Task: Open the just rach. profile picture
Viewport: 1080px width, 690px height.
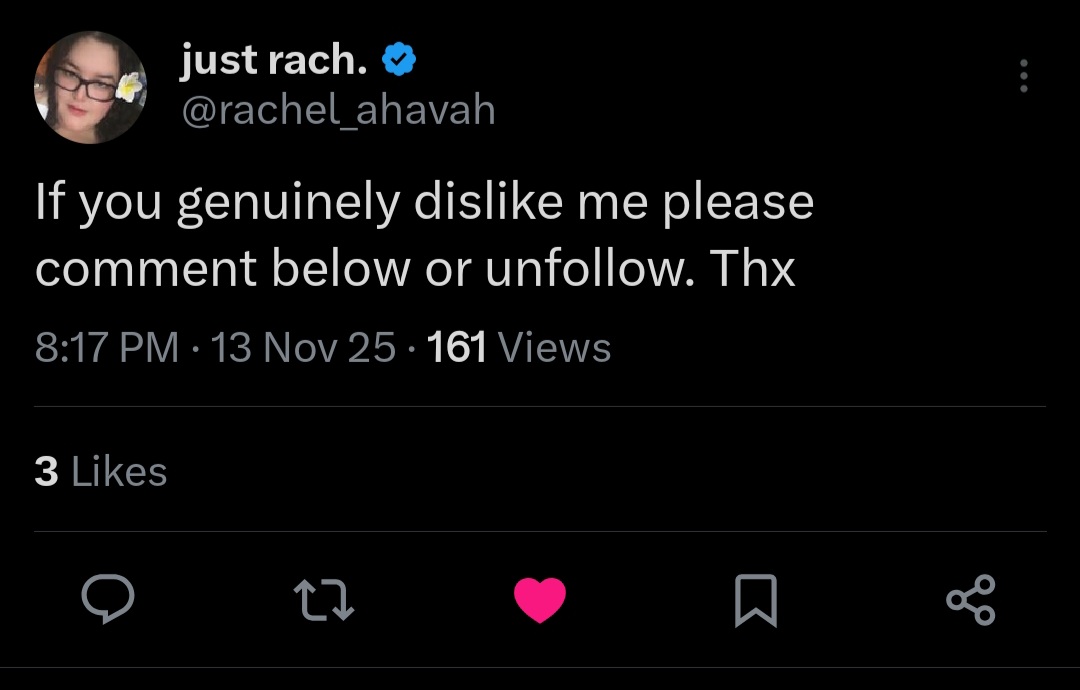Action: (x=91, y=87)
